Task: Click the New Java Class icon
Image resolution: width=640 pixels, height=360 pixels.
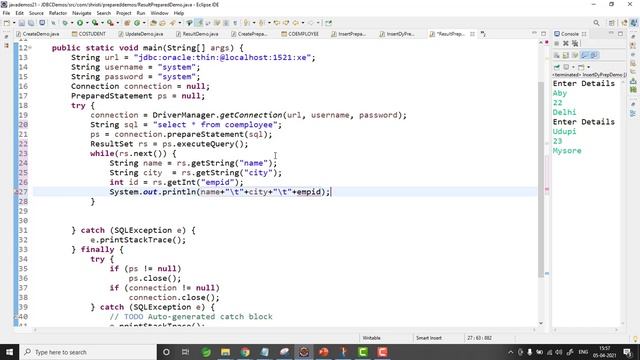Action: [138, 23]
